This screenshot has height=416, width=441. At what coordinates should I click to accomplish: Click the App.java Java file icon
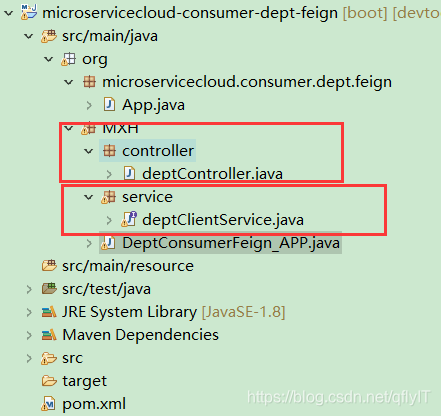click(x=109, y=104)
